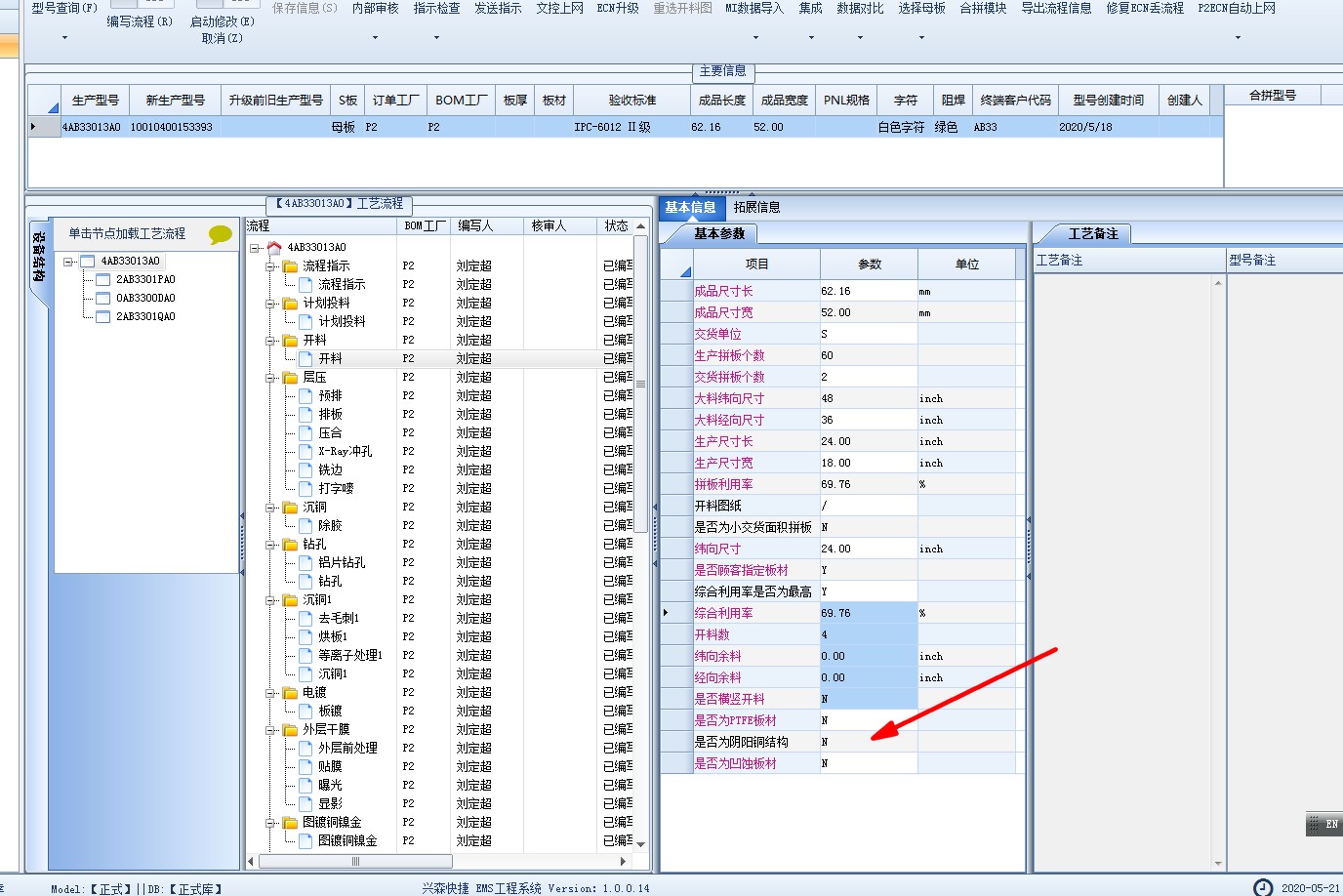This screenshot has height=896, width=1343.
Task: Click the 计划投料 folder icon
Action: click(290, 303)
